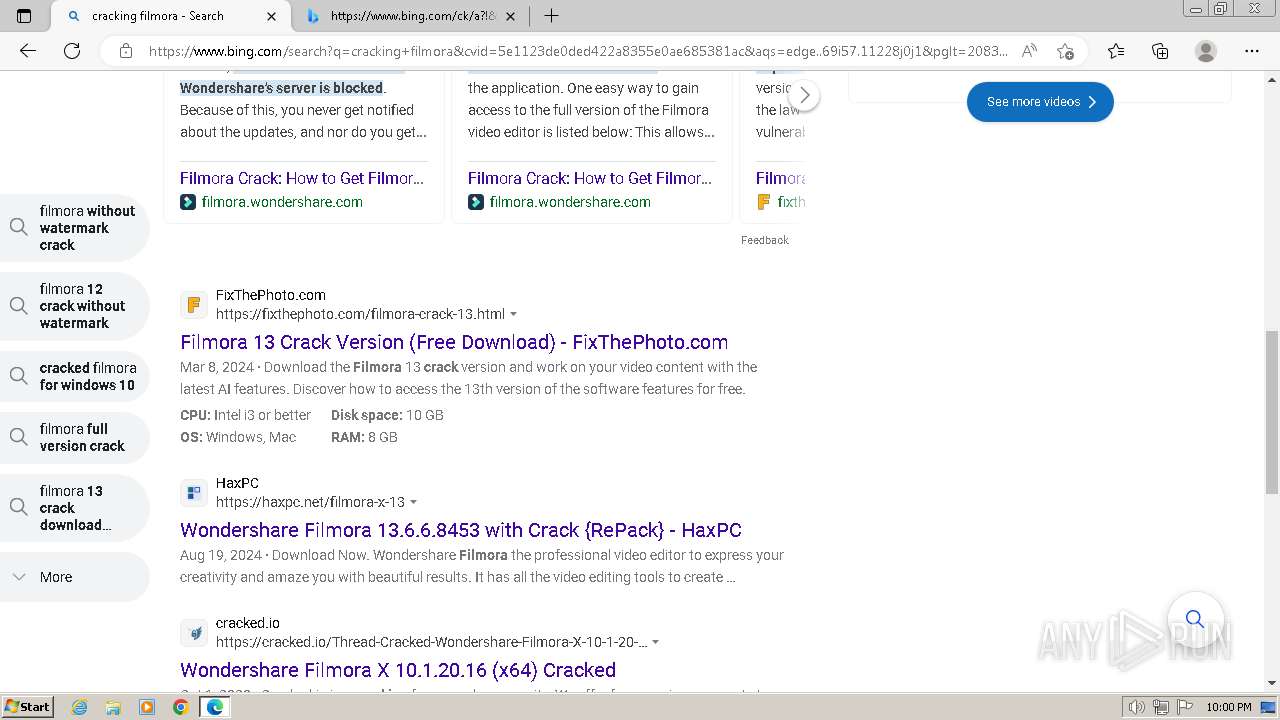1280x720 pixels.
Task: Open Edge Settings and more ellipsis menu
Action: pos(1252,51)
